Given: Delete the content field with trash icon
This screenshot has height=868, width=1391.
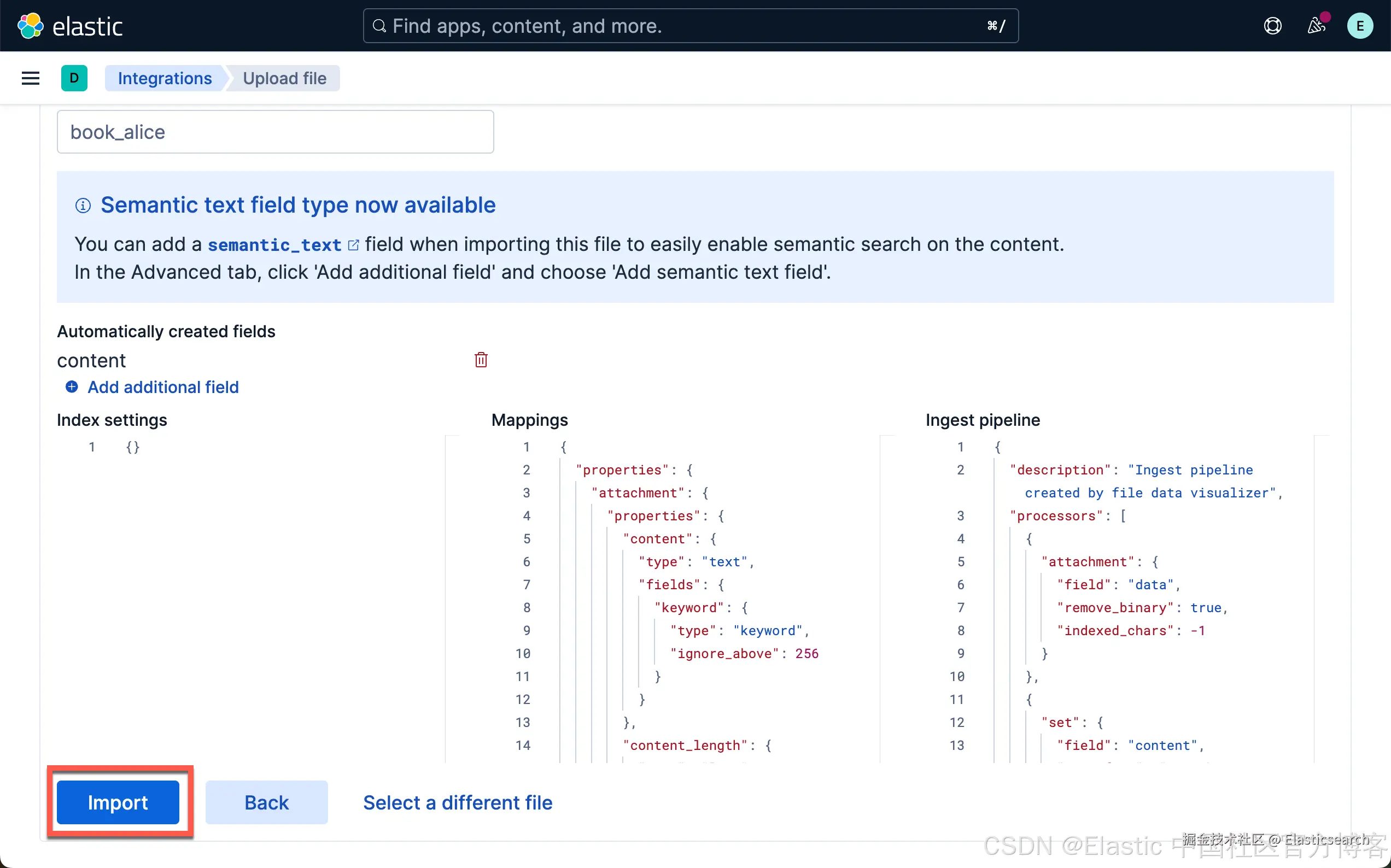Looking at the screenshot, I should pos(481,360).
